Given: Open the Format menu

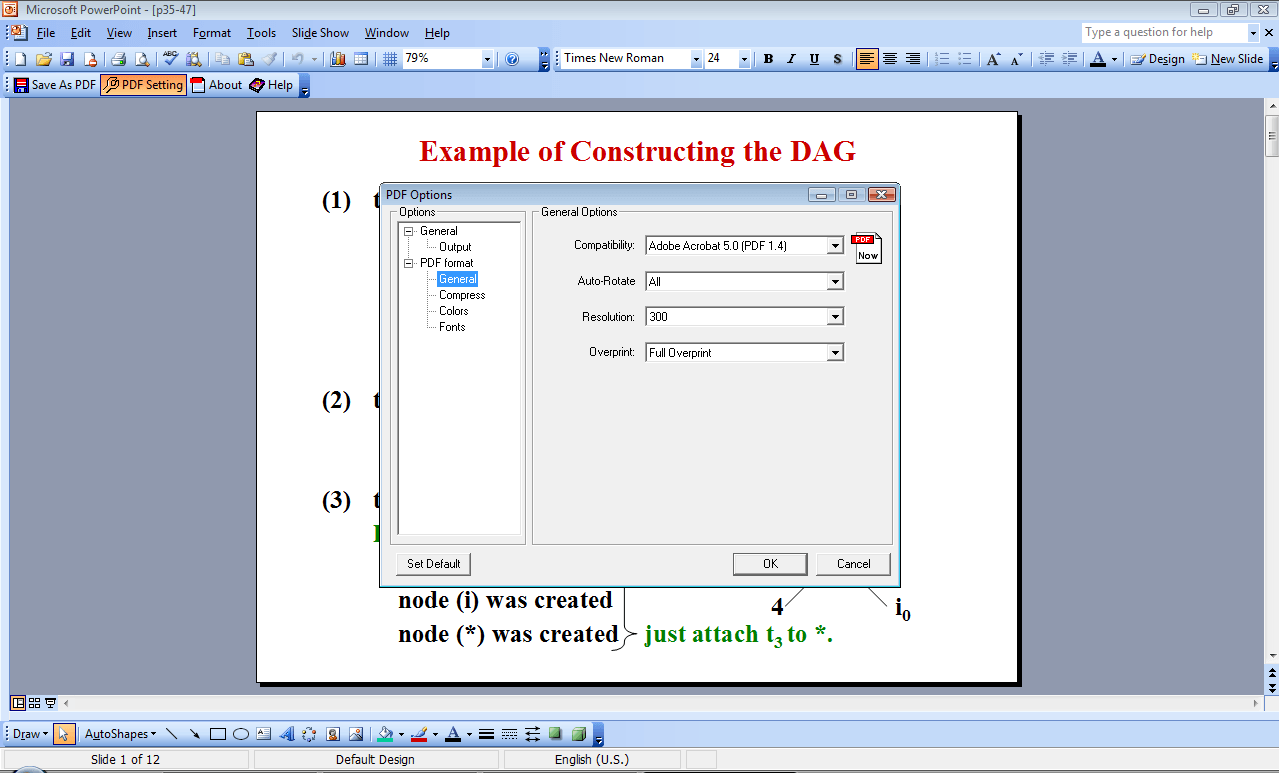Looking at the screenshot, I should coord(212,33).
